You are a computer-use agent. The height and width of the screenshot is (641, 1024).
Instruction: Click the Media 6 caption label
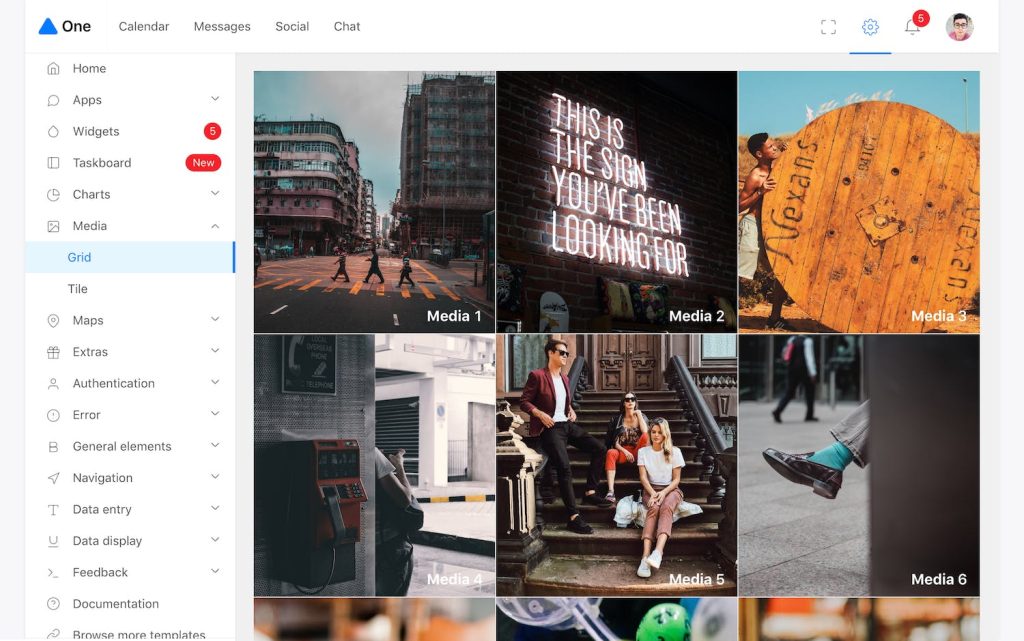(938, 579)
